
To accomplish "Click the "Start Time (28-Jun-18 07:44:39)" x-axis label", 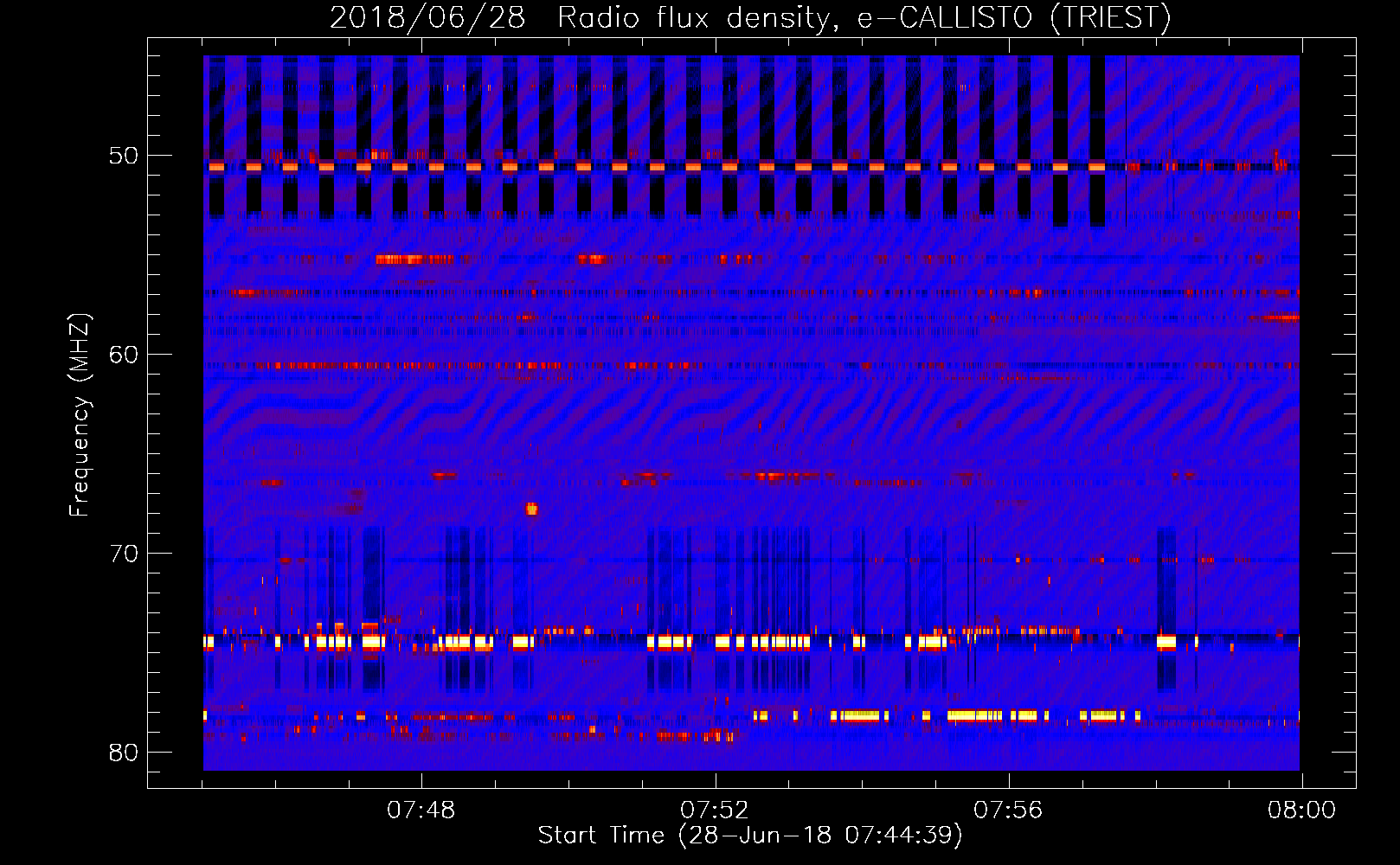I will click(750, 836).
